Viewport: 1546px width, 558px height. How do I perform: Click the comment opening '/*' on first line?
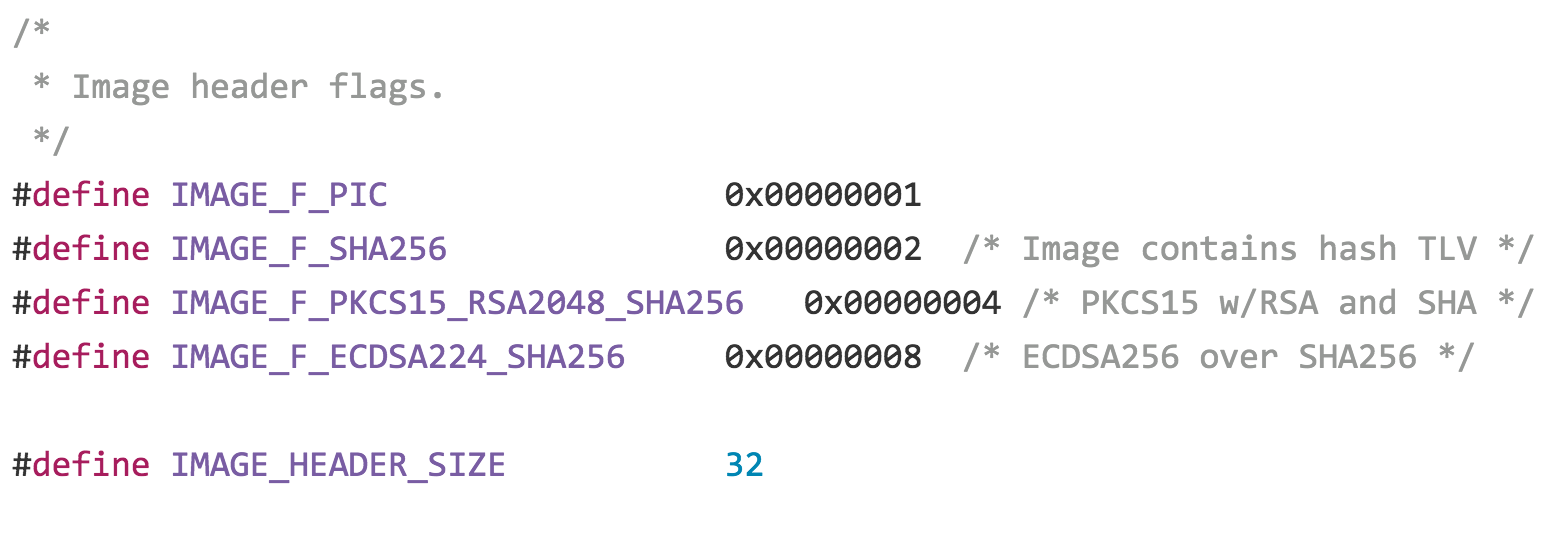[32, 33]
